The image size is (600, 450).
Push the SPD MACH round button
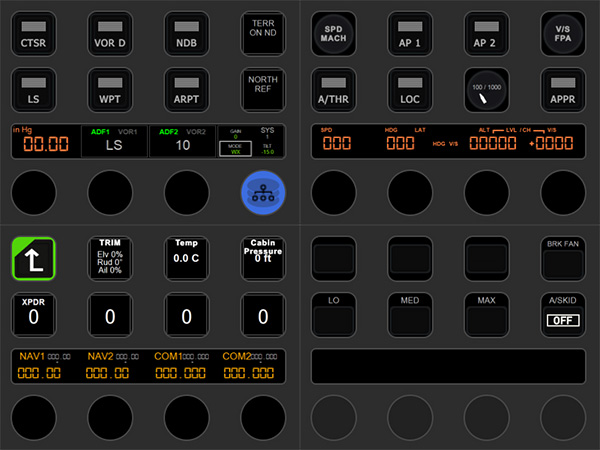click(x=333, y=34)
